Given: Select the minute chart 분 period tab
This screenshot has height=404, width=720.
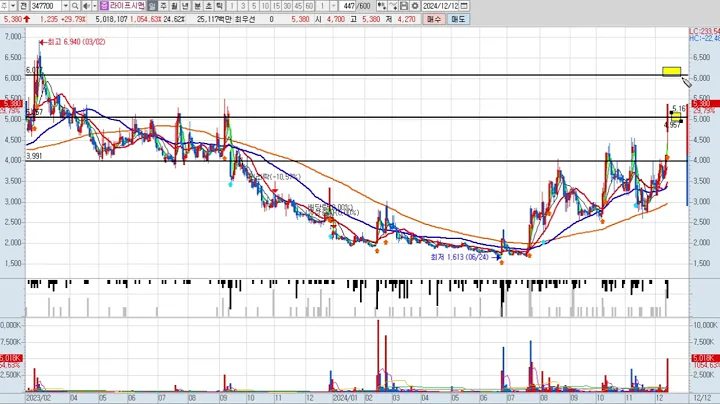Looking at the screenshot, I should (x=197, y=6).
